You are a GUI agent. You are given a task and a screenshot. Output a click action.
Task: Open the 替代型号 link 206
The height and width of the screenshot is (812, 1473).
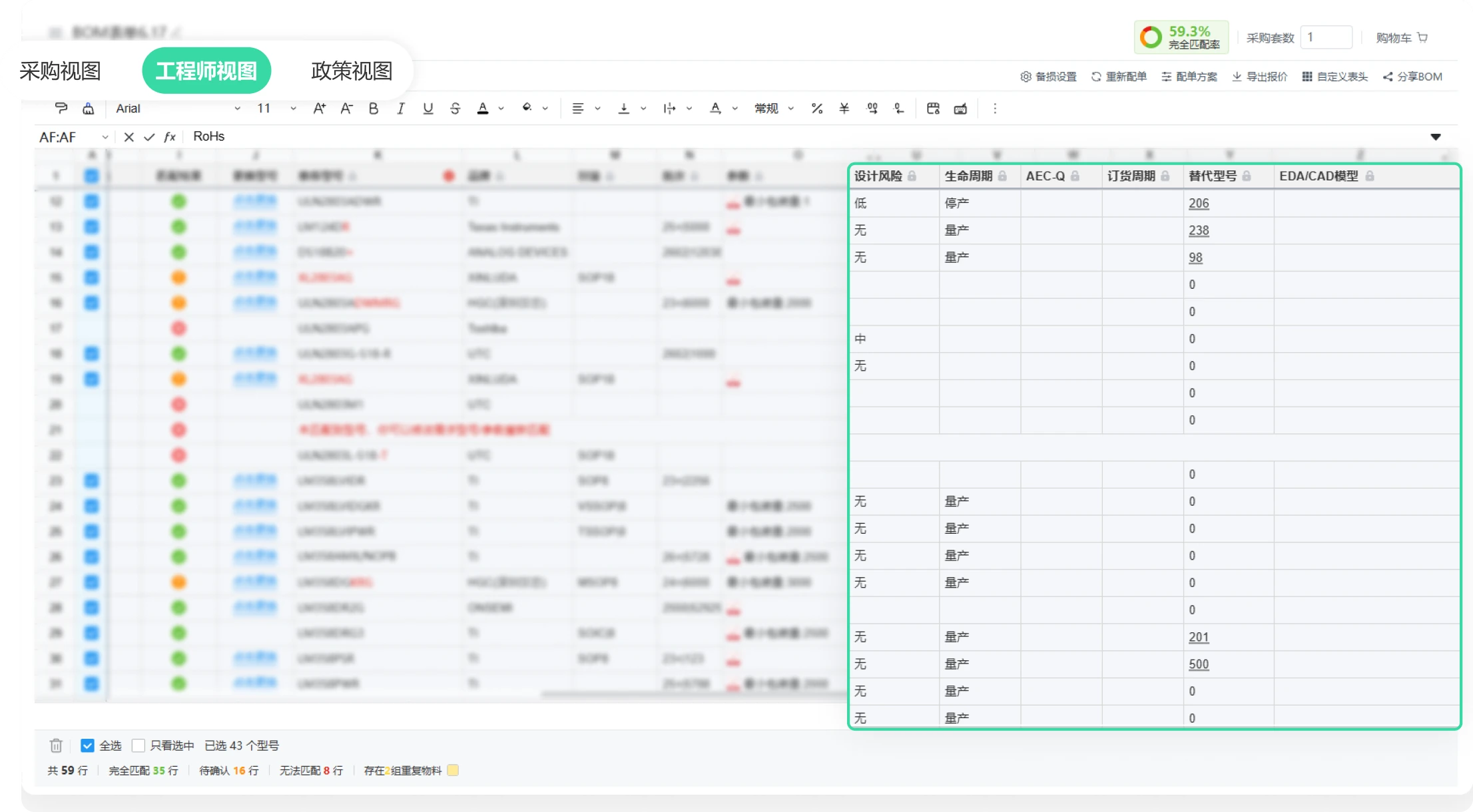[1199, 203]
